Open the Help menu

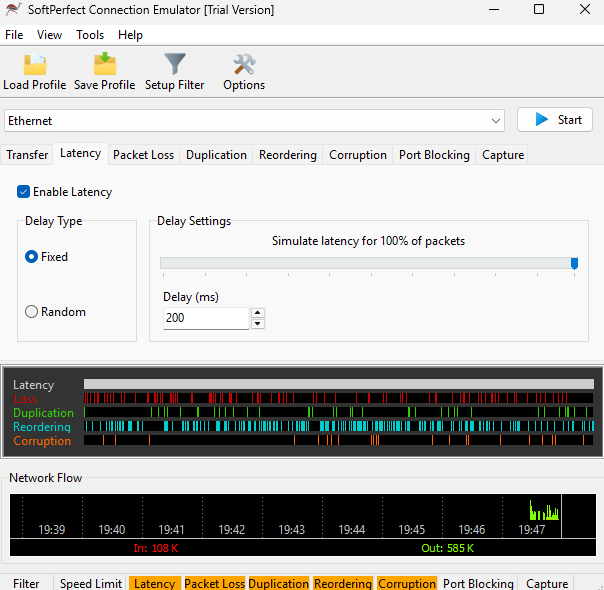(130, 35)
